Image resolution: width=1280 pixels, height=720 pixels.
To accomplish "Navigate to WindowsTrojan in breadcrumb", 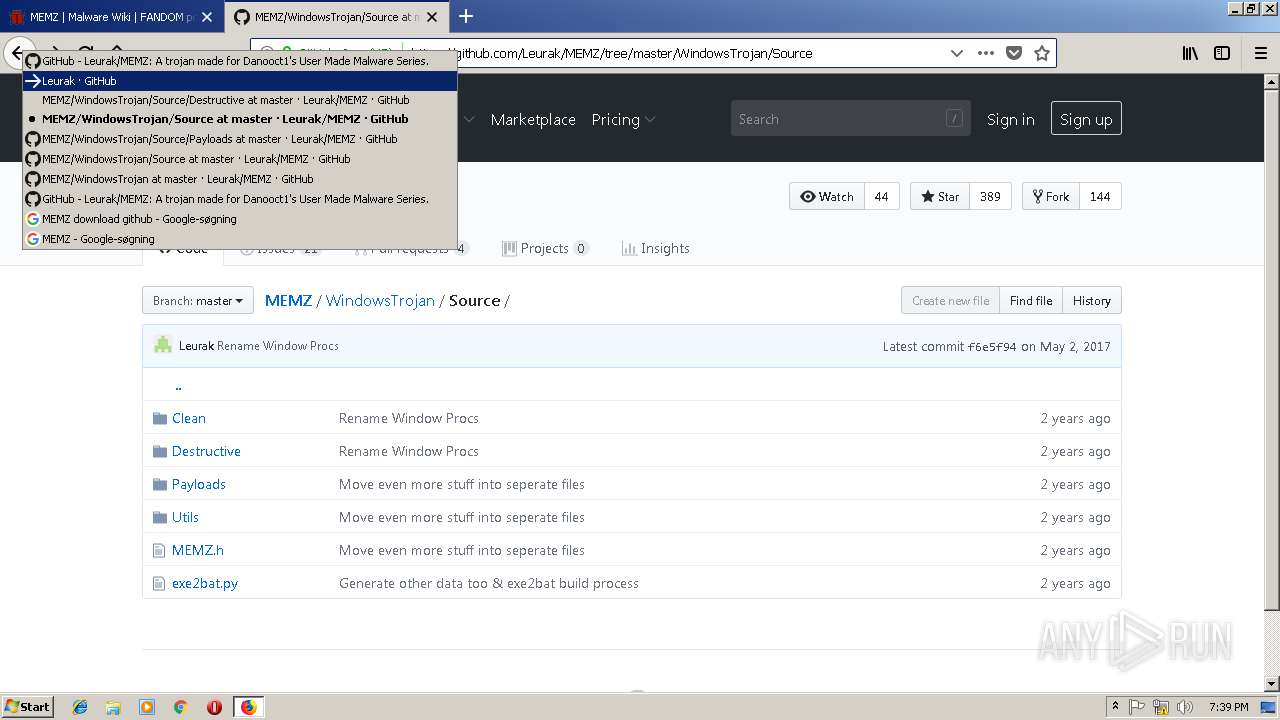I will coord(380,300).
